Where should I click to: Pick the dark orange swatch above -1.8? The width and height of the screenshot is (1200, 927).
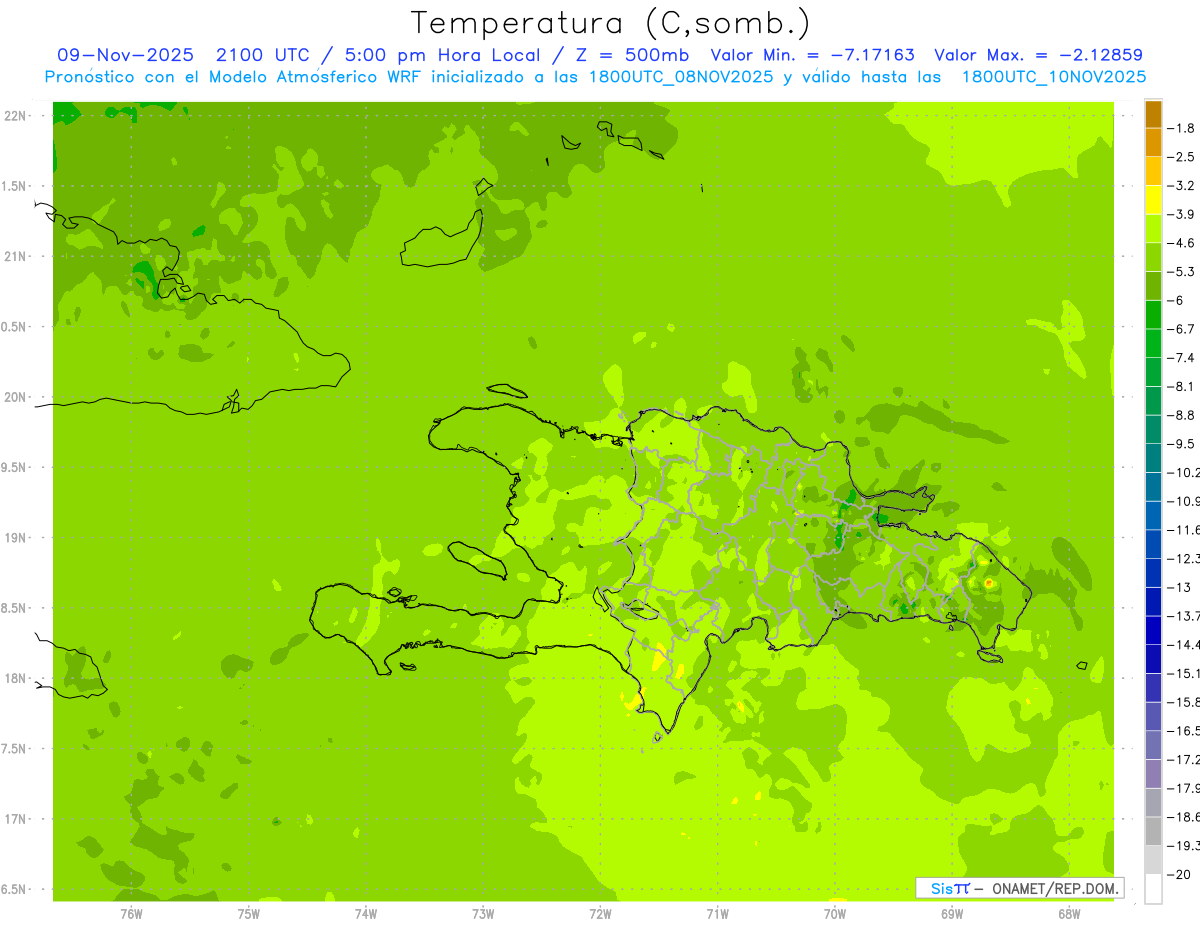point(1153,114)
